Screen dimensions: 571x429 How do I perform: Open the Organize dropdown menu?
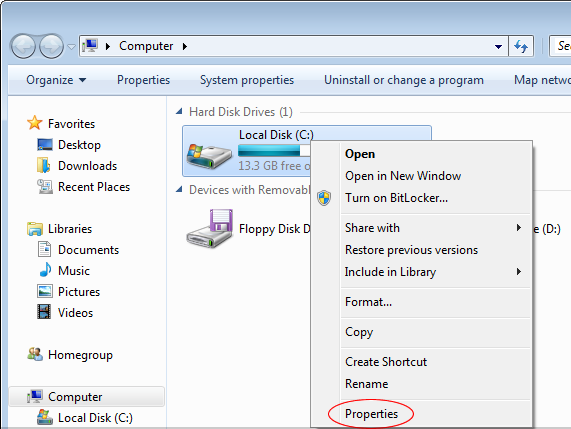(x=56, y=80)
